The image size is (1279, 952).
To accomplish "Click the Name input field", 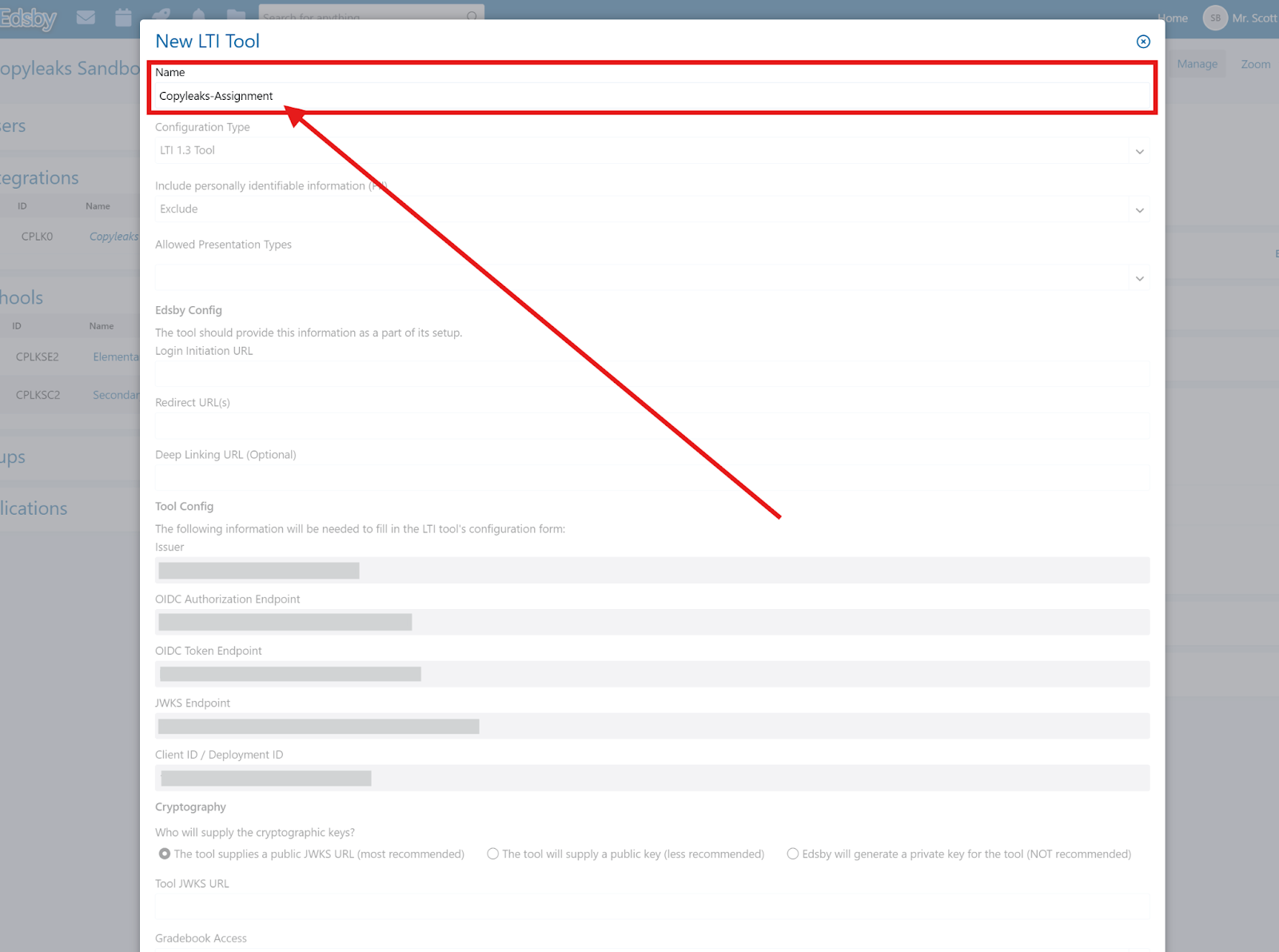I will coord(652,96).
